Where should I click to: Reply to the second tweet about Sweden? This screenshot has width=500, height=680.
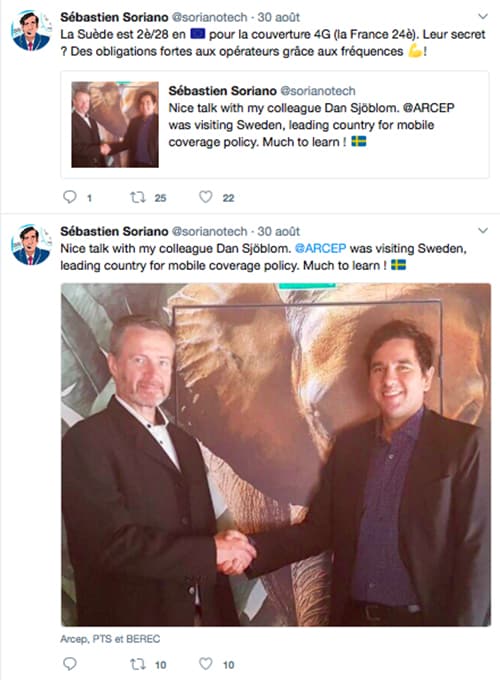(x=70, y=664)
